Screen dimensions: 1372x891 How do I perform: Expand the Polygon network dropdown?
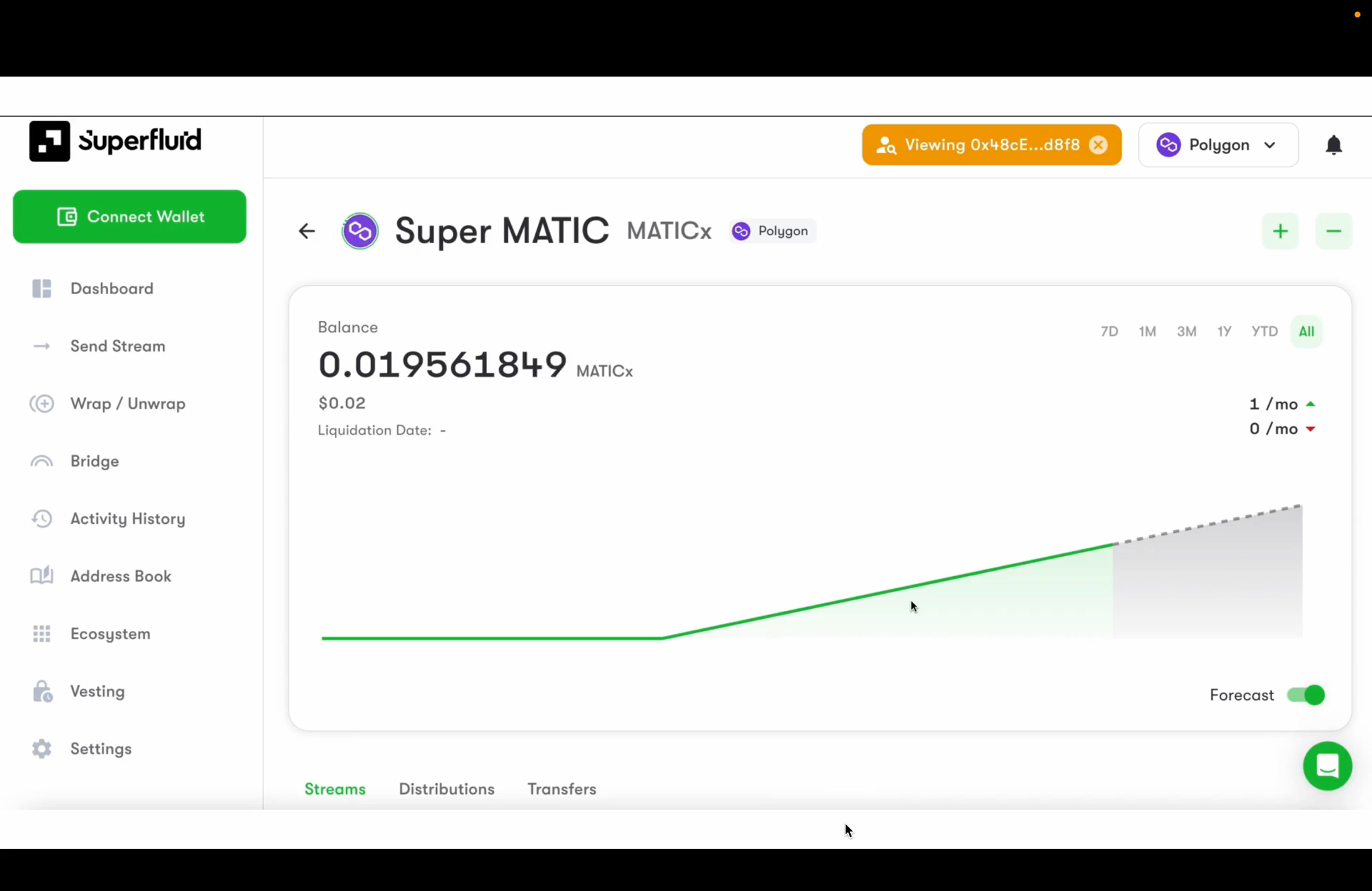pos(1218,145)
